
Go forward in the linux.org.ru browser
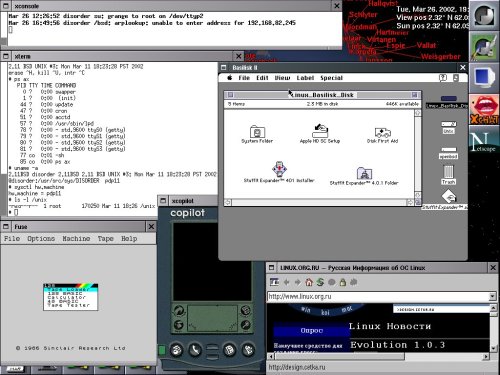click(297, 282)
